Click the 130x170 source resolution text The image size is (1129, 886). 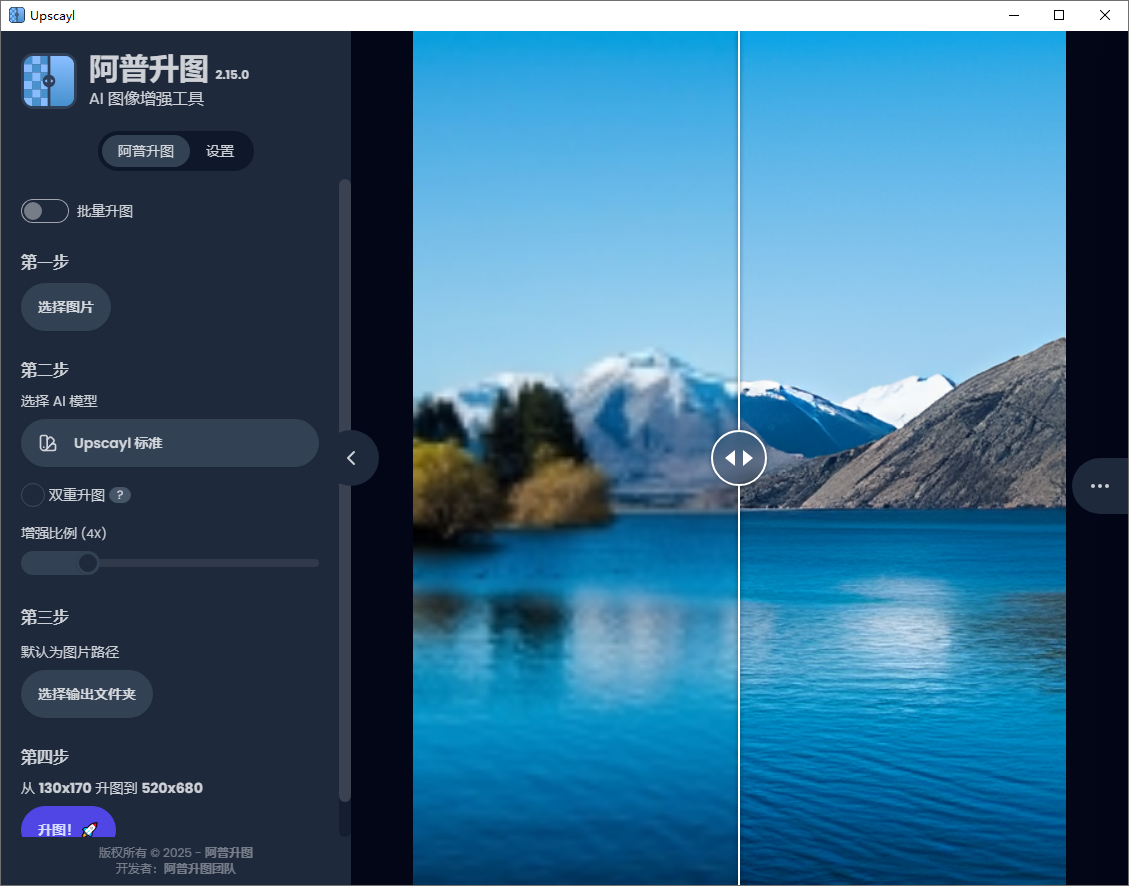pos(65,788)
